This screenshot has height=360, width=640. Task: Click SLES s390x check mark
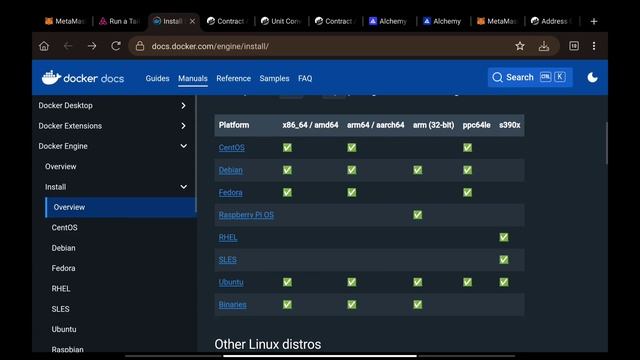coord(504,260)
